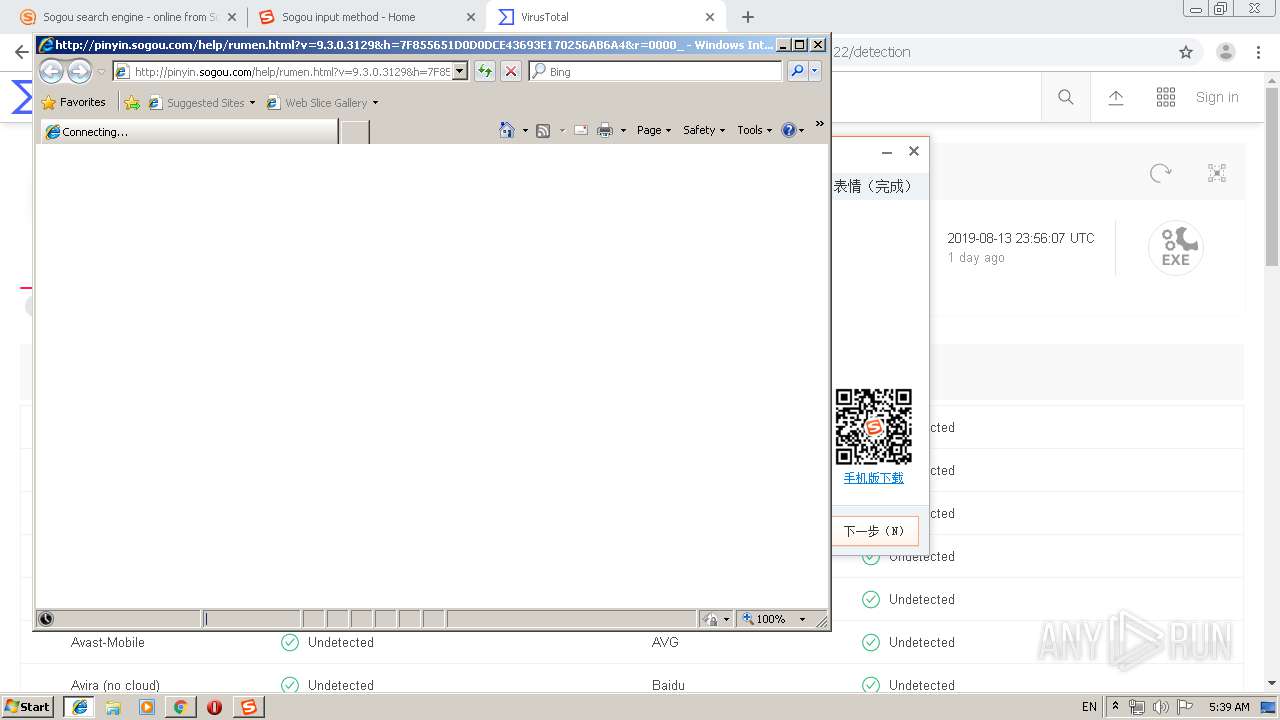
Task: Click VirusTotal's Sign in link
Action: pyautogui.click(x=1217, y=97)
